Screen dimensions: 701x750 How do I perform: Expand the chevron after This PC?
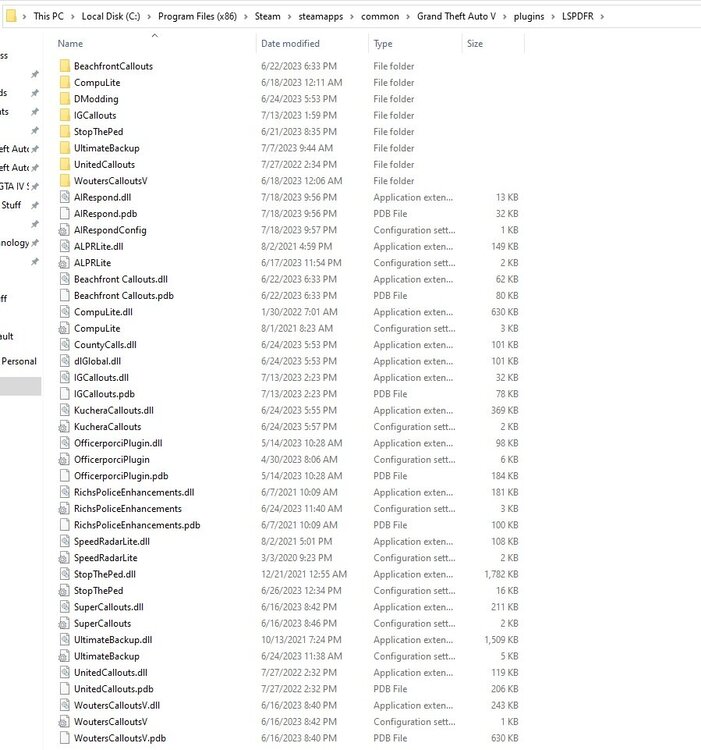(x=73, y=17)
